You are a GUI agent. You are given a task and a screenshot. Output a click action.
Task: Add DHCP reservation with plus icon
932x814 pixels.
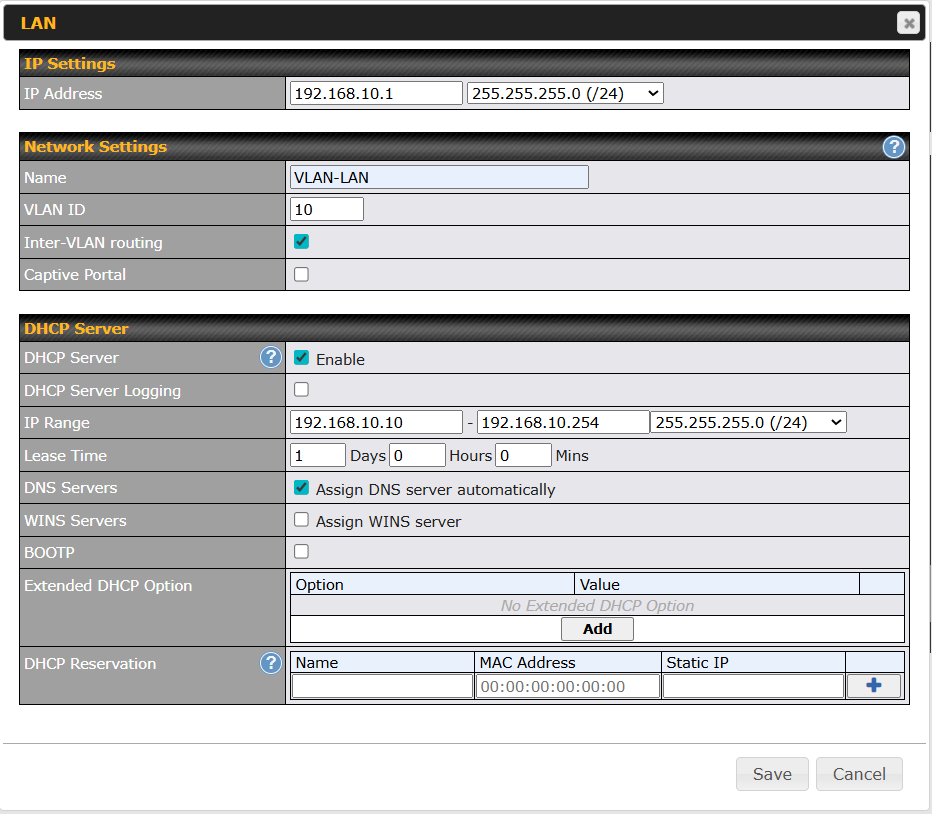click(x=873, y=686)
